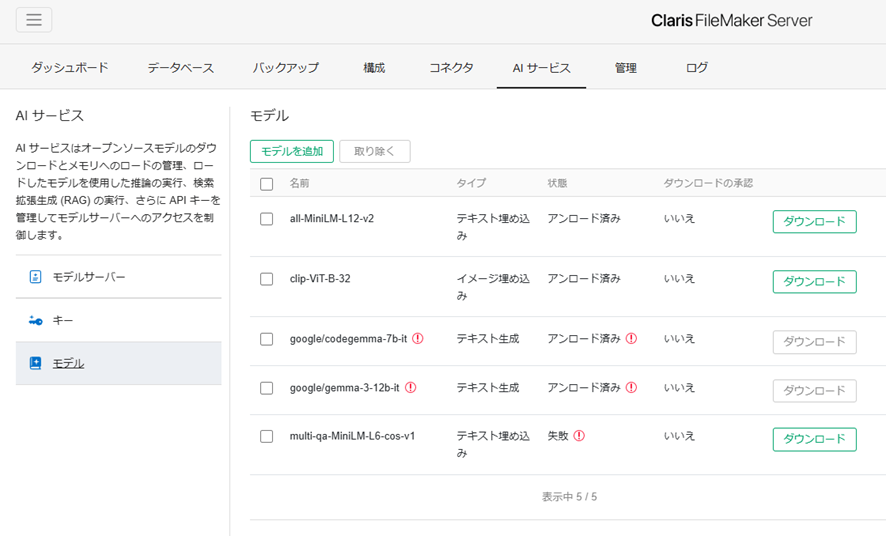Click the モデルサーバー sidebar icon

click(x=35, y=277)
